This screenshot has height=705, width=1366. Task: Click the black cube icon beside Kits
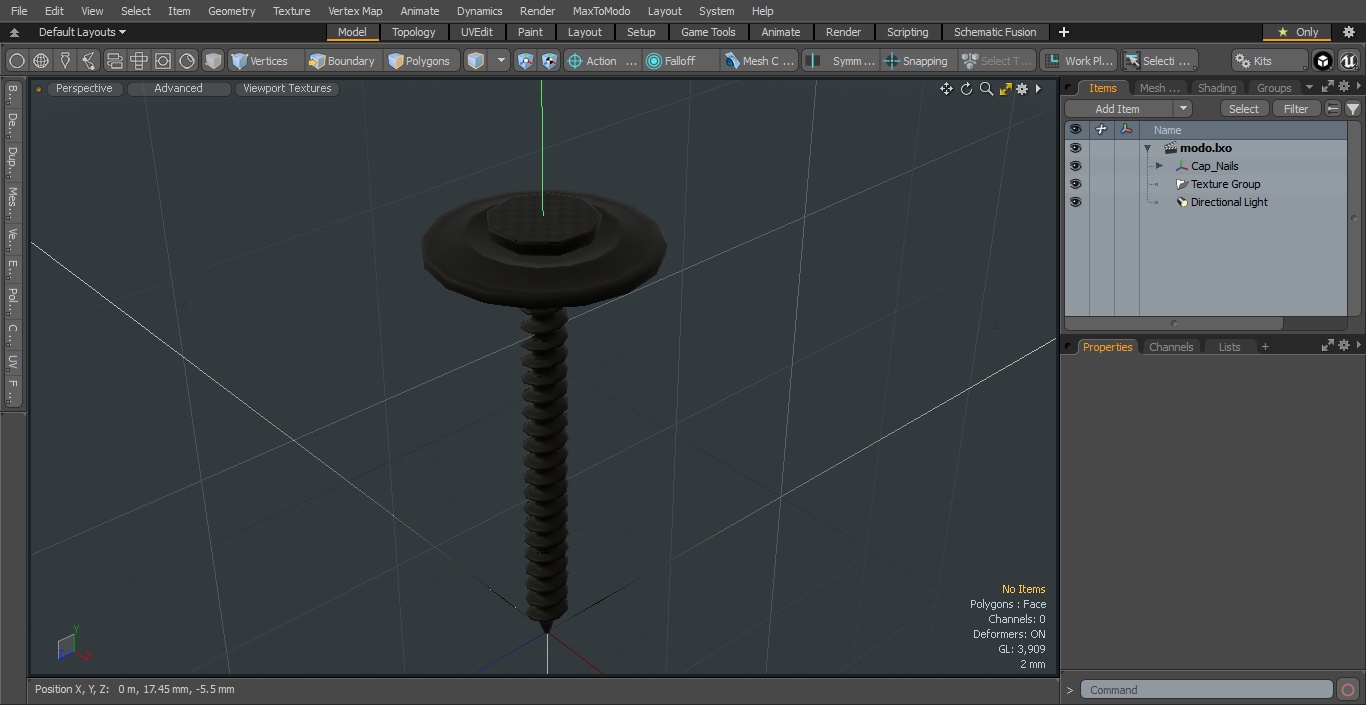click(1323, 61)
